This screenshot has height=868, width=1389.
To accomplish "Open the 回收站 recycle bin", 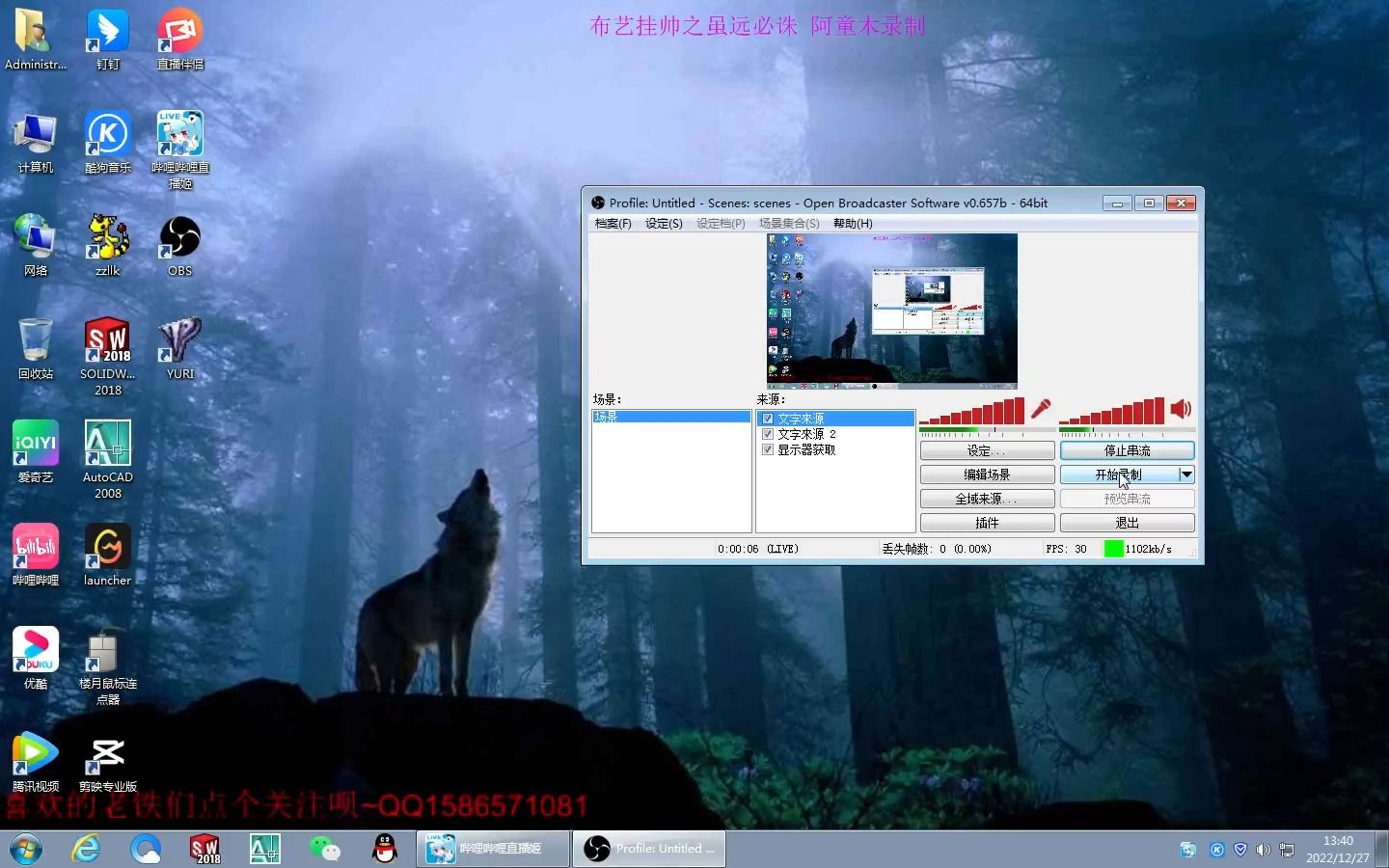I will click(36, 349).
